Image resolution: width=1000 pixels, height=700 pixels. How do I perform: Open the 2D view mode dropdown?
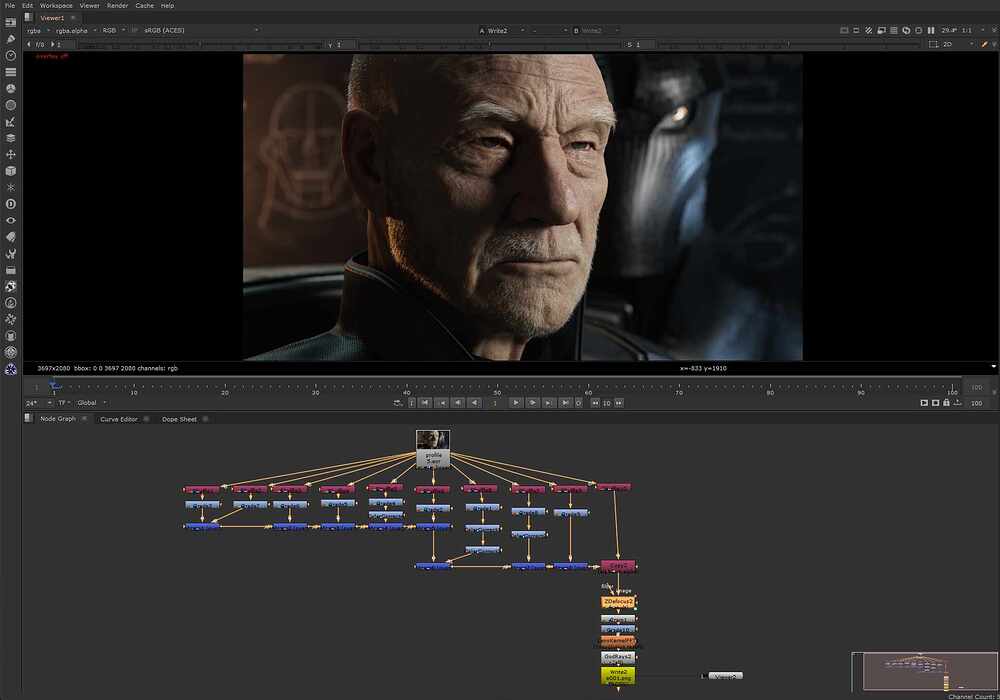click(958, 45)
